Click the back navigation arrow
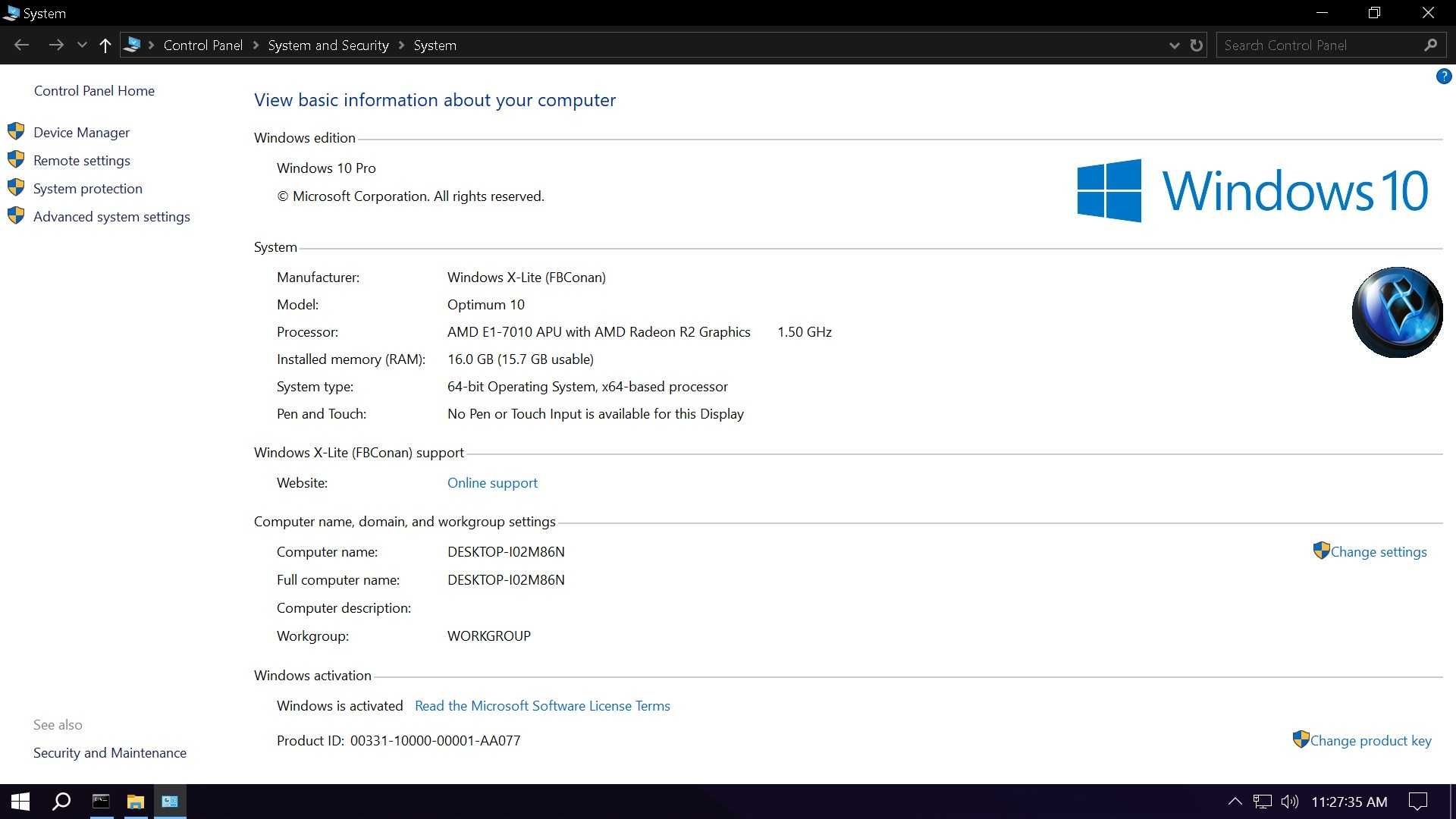 [x=21, y=45]
